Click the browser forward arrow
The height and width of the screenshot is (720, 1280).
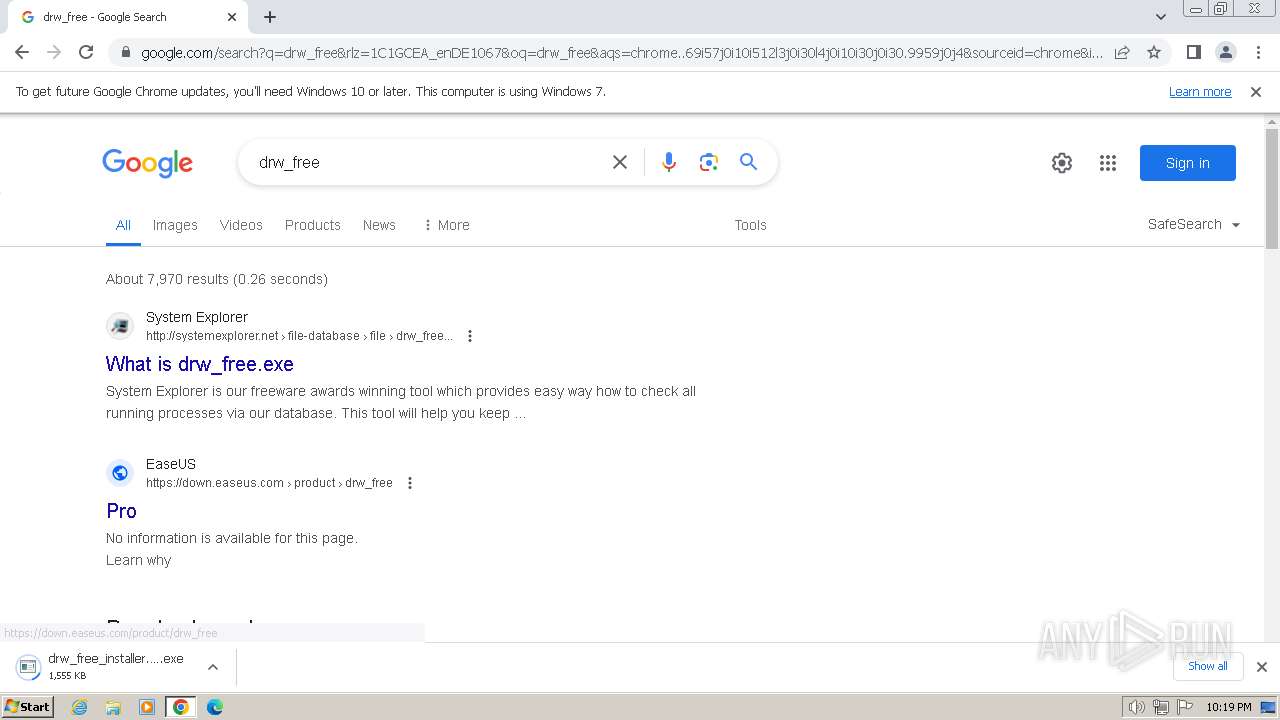coord(54,52)
